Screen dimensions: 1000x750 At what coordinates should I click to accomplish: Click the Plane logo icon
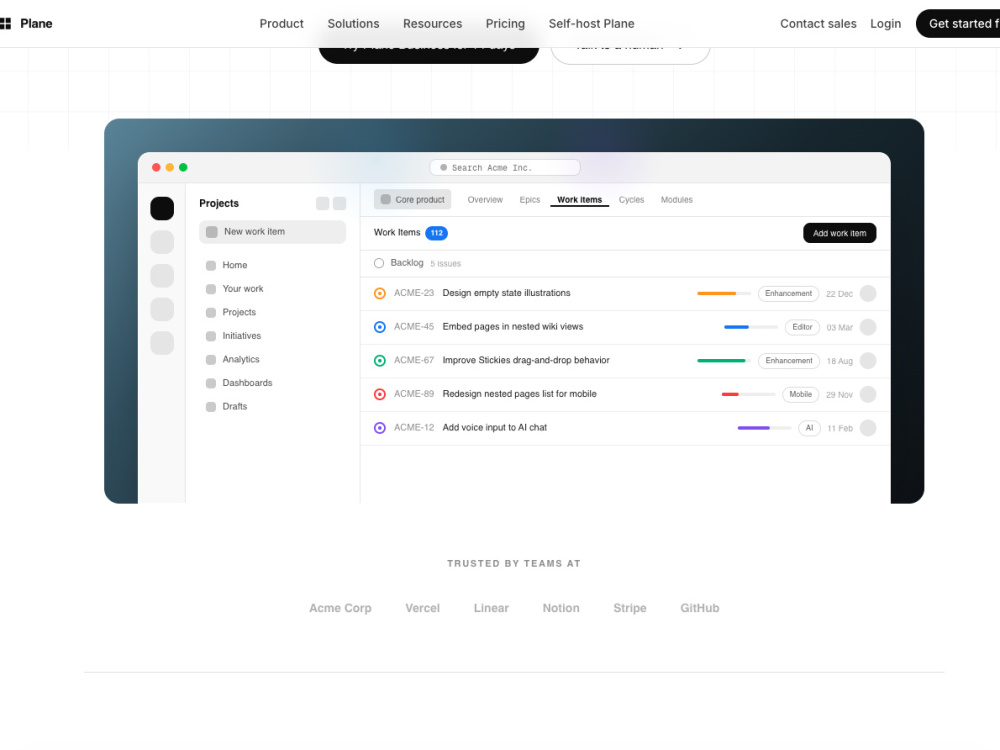click(5, 24)
